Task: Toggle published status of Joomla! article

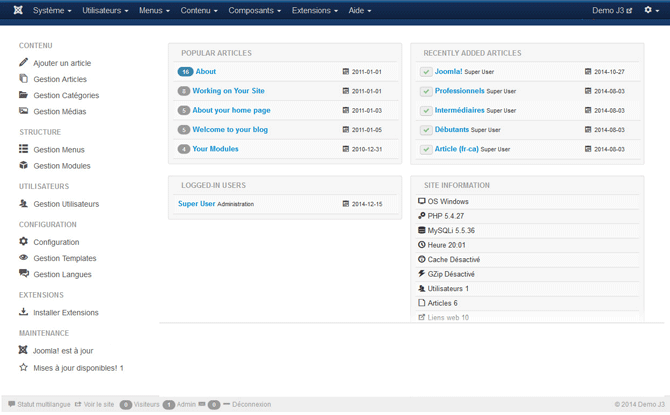Action: tap(426, 72)
